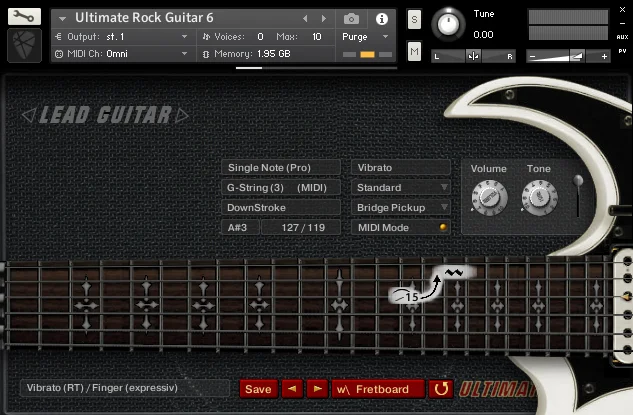Adjust the Volume knob
The image size is (633, 415).
488,198
